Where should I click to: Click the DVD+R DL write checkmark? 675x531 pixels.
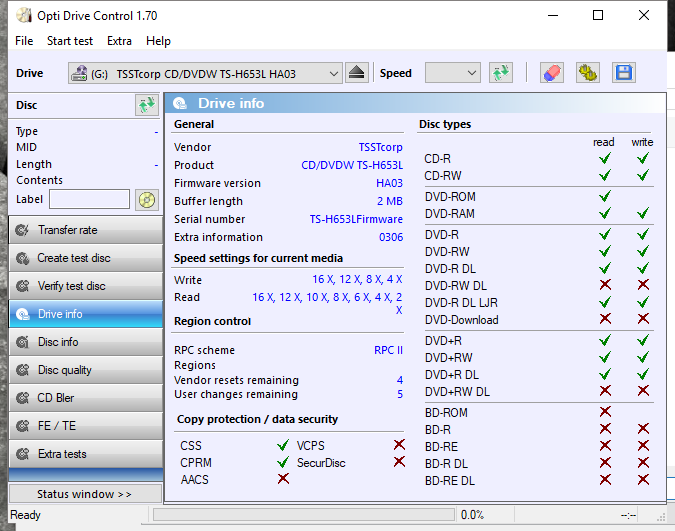(x=643, y=374)
